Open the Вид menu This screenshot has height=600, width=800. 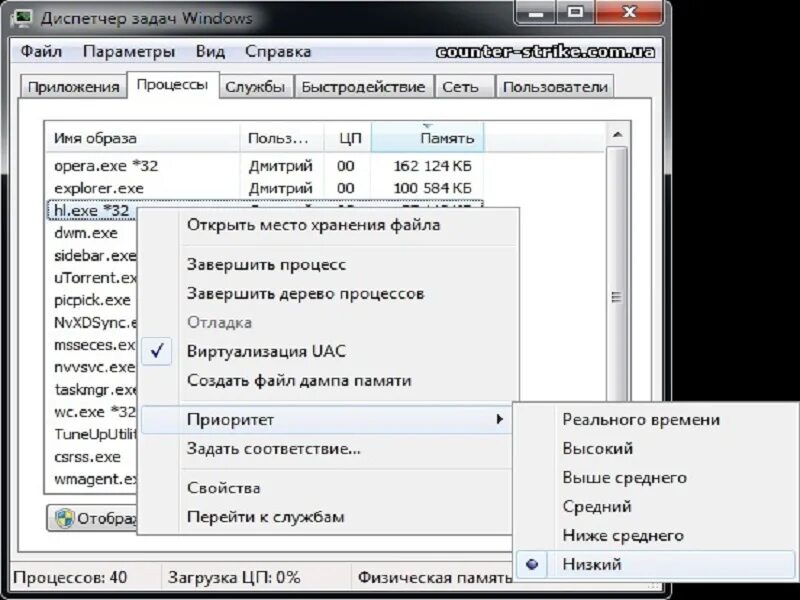[210, 52]
